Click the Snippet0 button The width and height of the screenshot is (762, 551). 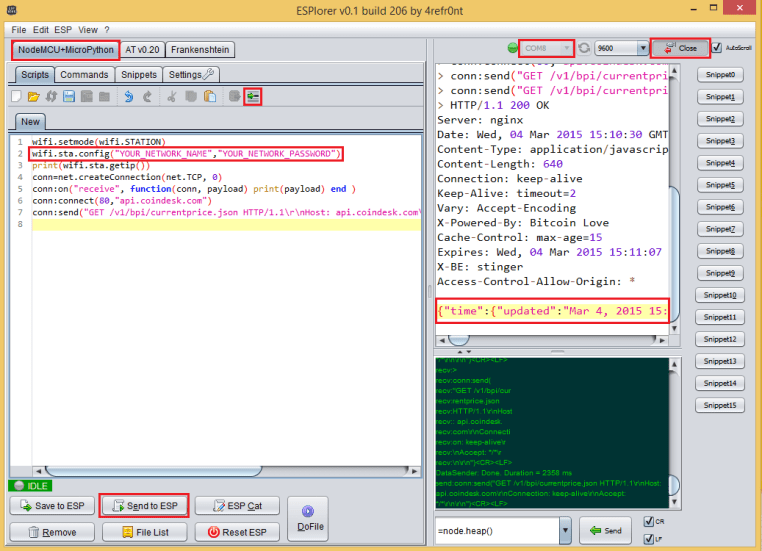(x=721, y=75)
